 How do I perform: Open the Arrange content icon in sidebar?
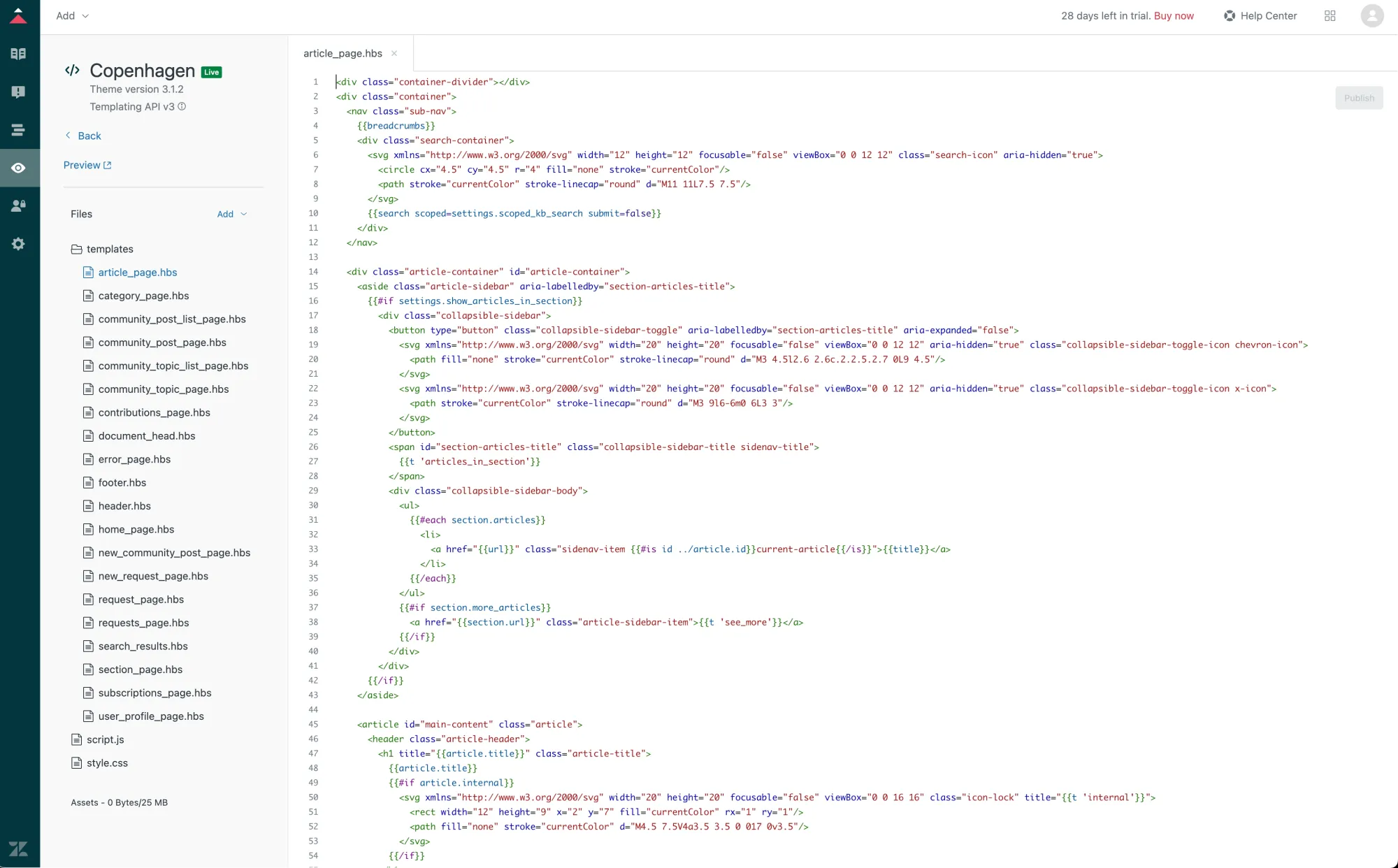tap(19, 130)
